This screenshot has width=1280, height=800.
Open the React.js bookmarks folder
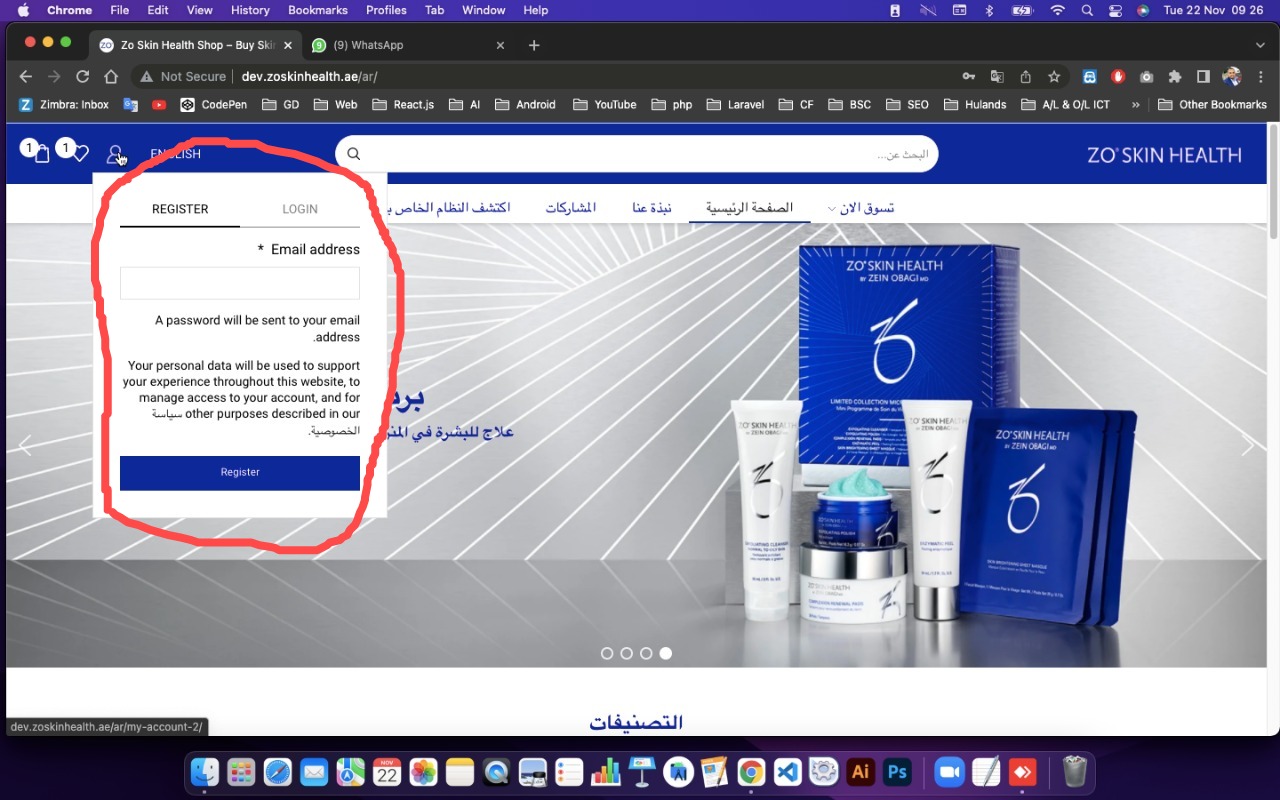(x=403, y=104)
